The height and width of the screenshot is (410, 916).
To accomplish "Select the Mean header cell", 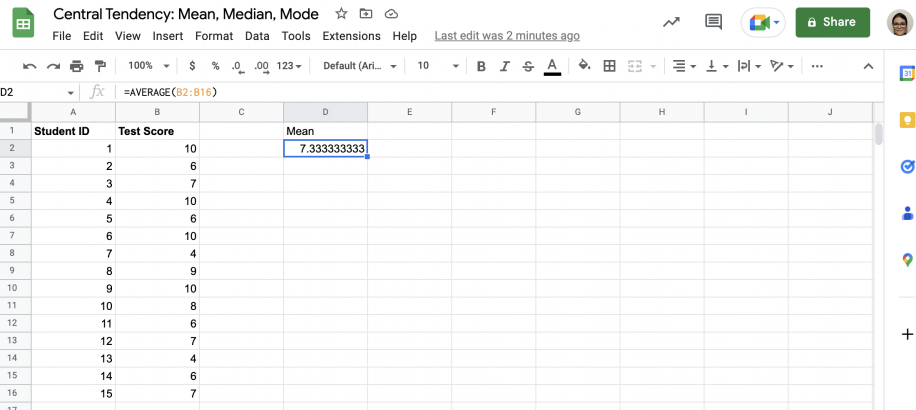I will pyautogui.click(x=325, y=131).
